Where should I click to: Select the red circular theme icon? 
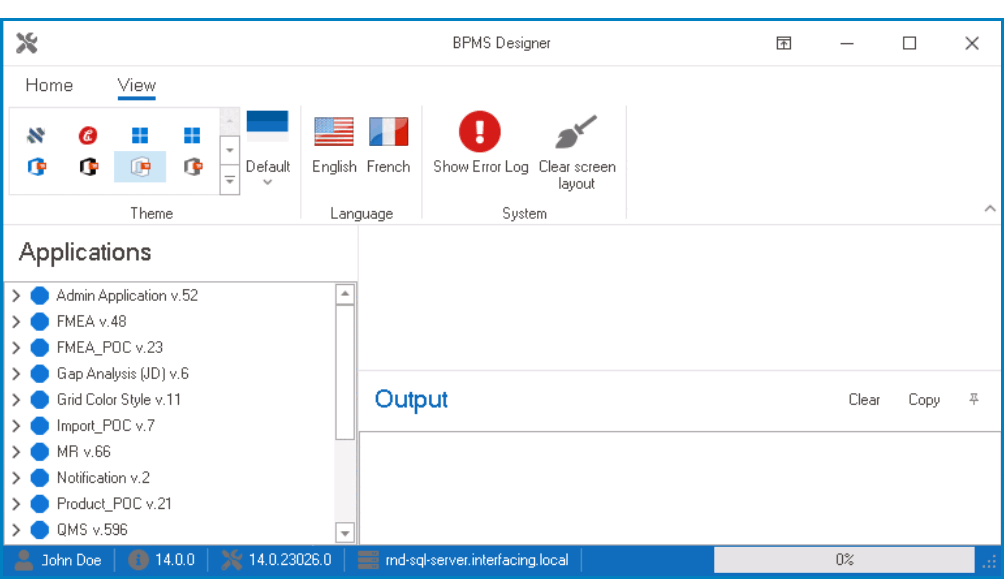(x=88, y=135)
